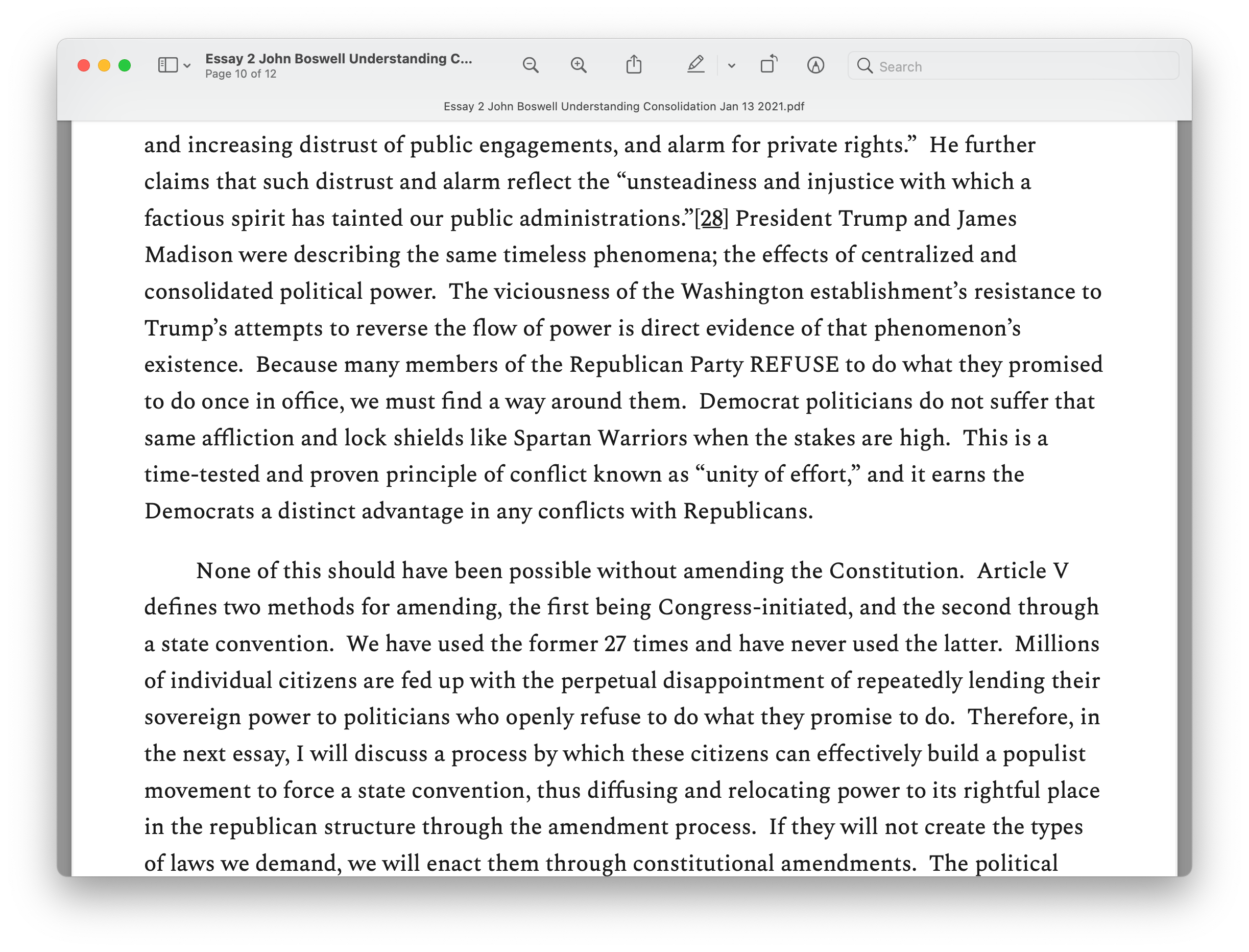Close the Preview window

(x=84, y=66)
